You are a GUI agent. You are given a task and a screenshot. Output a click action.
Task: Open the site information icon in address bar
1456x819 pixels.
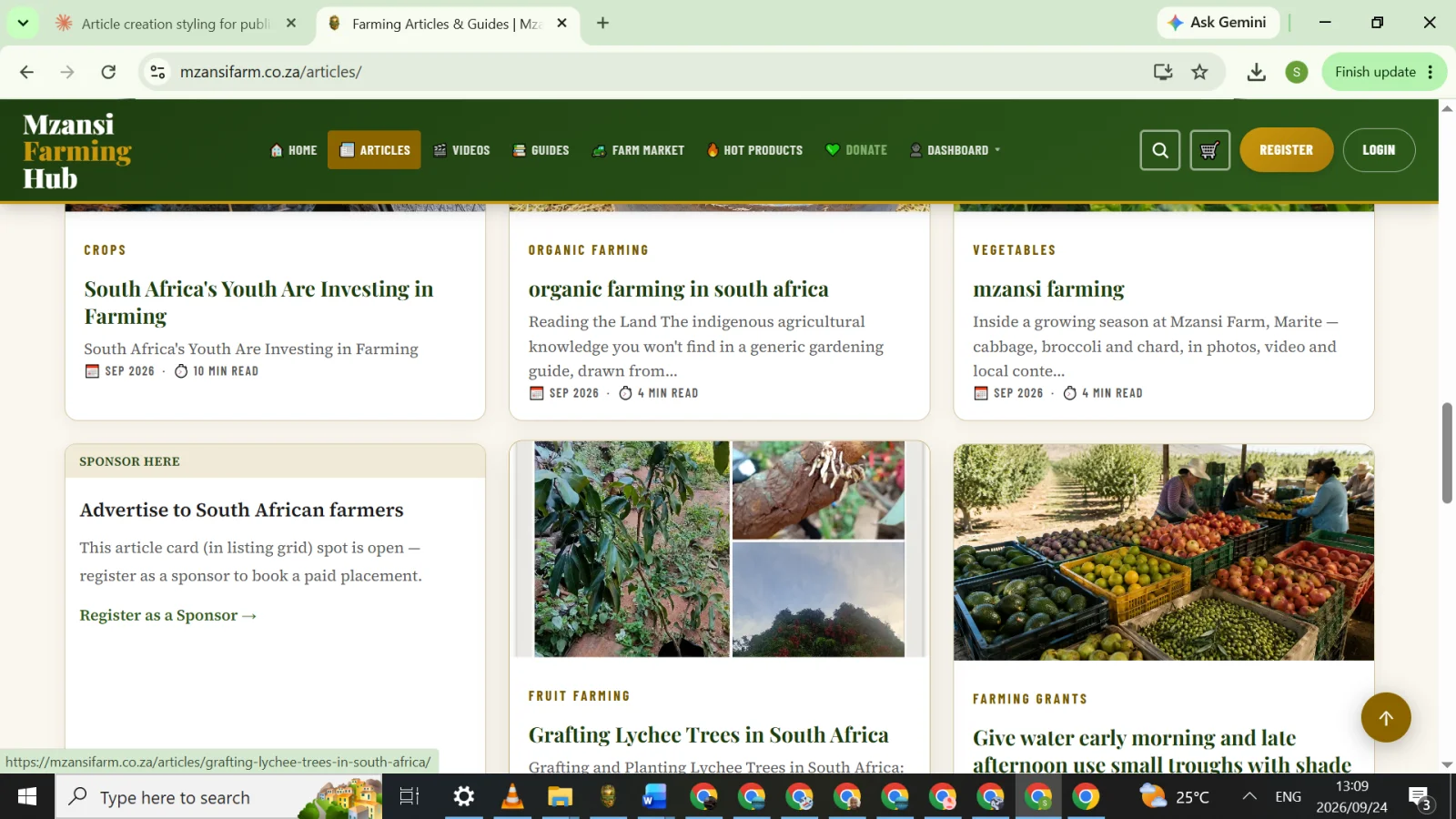pyautogui.click(x=157, y=72)
